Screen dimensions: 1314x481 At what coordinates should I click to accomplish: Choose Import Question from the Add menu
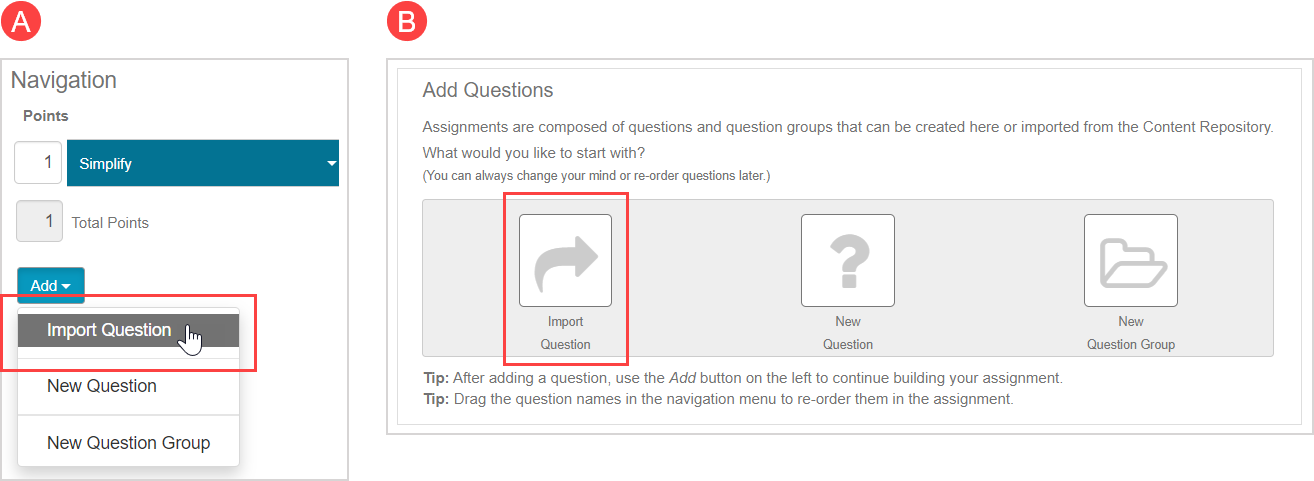click(109, 330)
